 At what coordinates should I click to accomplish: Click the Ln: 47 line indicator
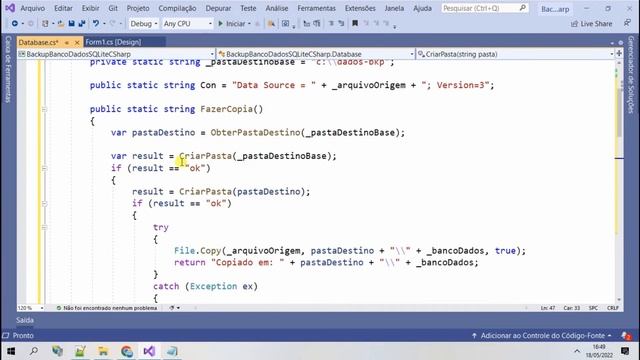[548, 308]
